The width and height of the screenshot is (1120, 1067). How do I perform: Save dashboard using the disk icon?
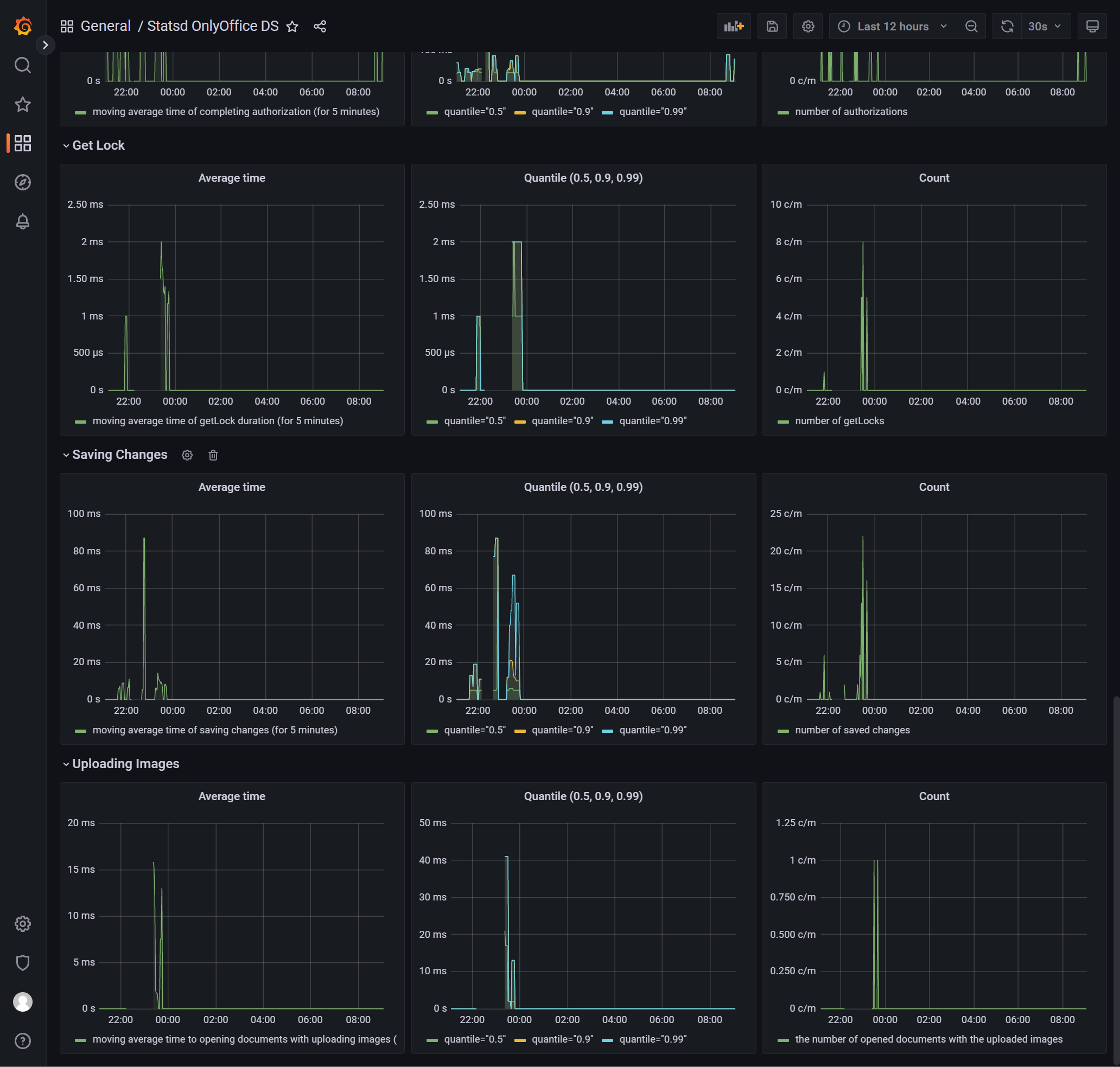[x=772, y=26]
